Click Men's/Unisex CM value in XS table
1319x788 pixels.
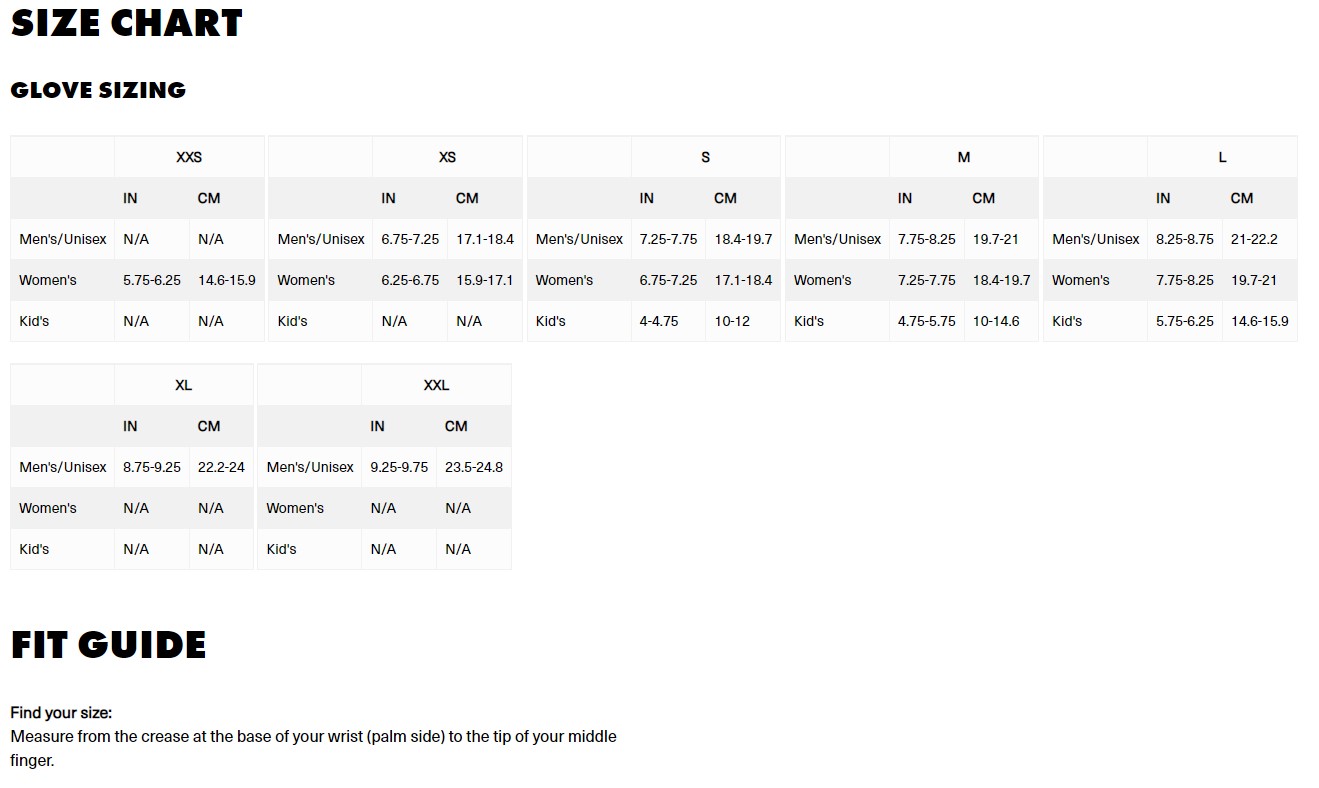pos(485,239)
